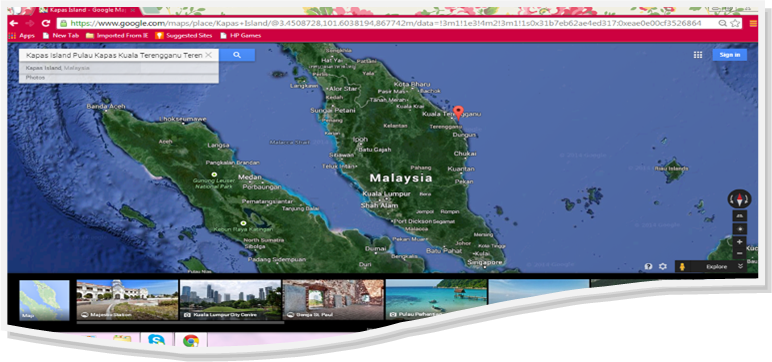Switch to Map view thumbnail
772x362 pixels.
[x=44, y=300]
